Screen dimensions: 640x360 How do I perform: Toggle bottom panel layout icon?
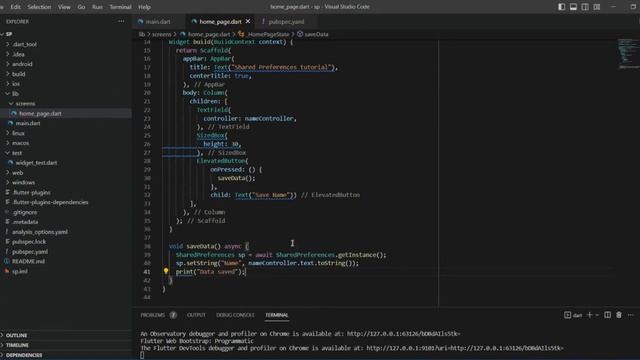[x=573, y=7]
